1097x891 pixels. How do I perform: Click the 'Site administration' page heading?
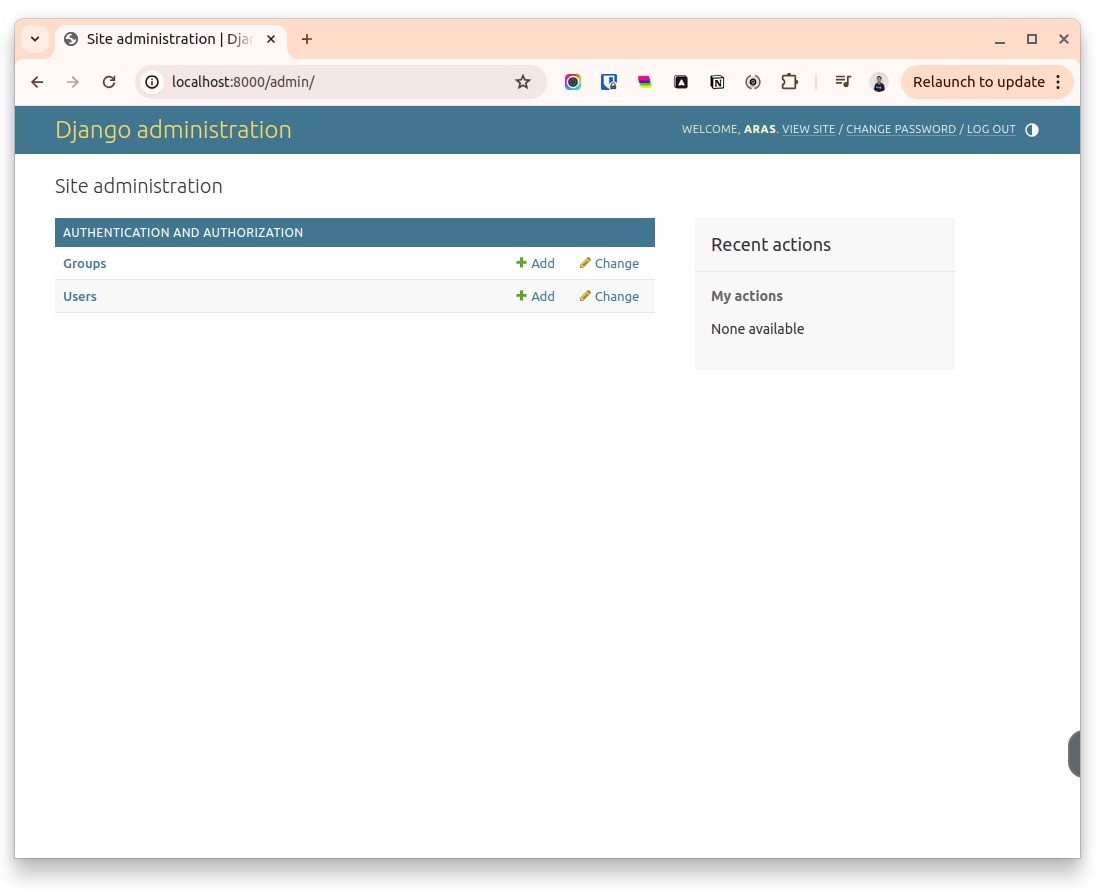coord(139,186)
